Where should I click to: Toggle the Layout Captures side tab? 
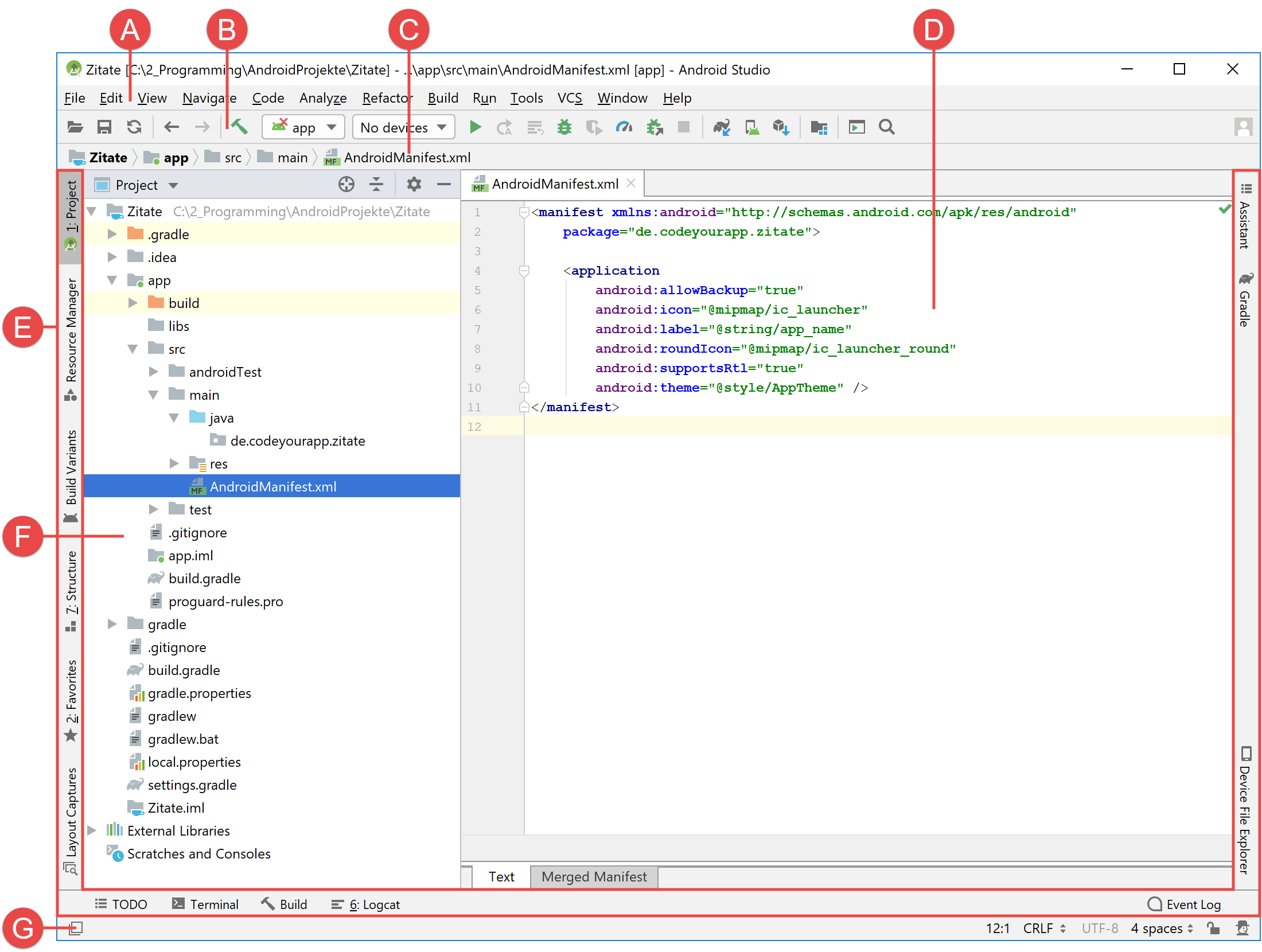(71, 820)
